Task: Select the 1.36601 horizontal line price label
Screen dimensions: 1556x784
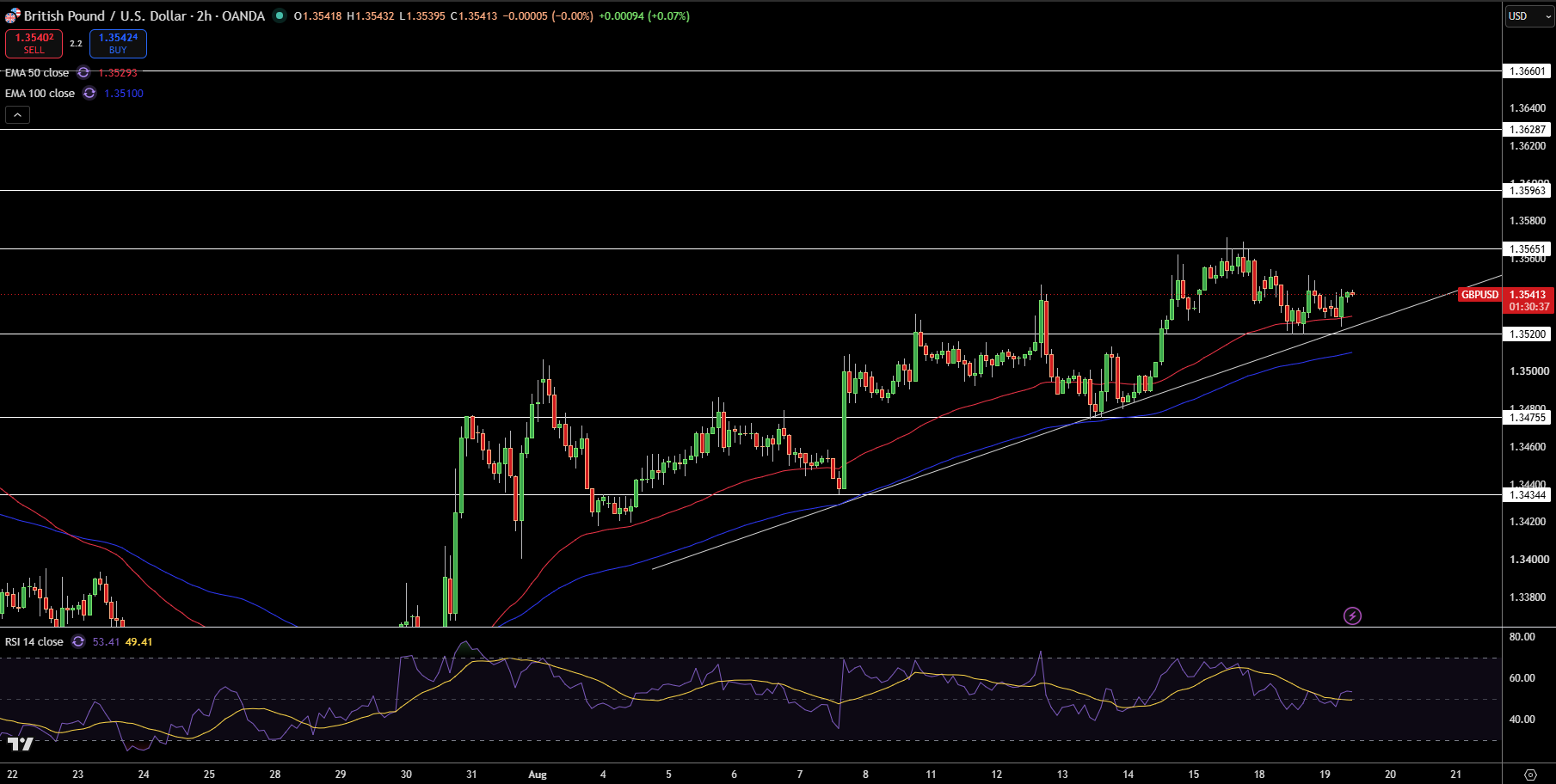Action: [x=1528, y=71]
